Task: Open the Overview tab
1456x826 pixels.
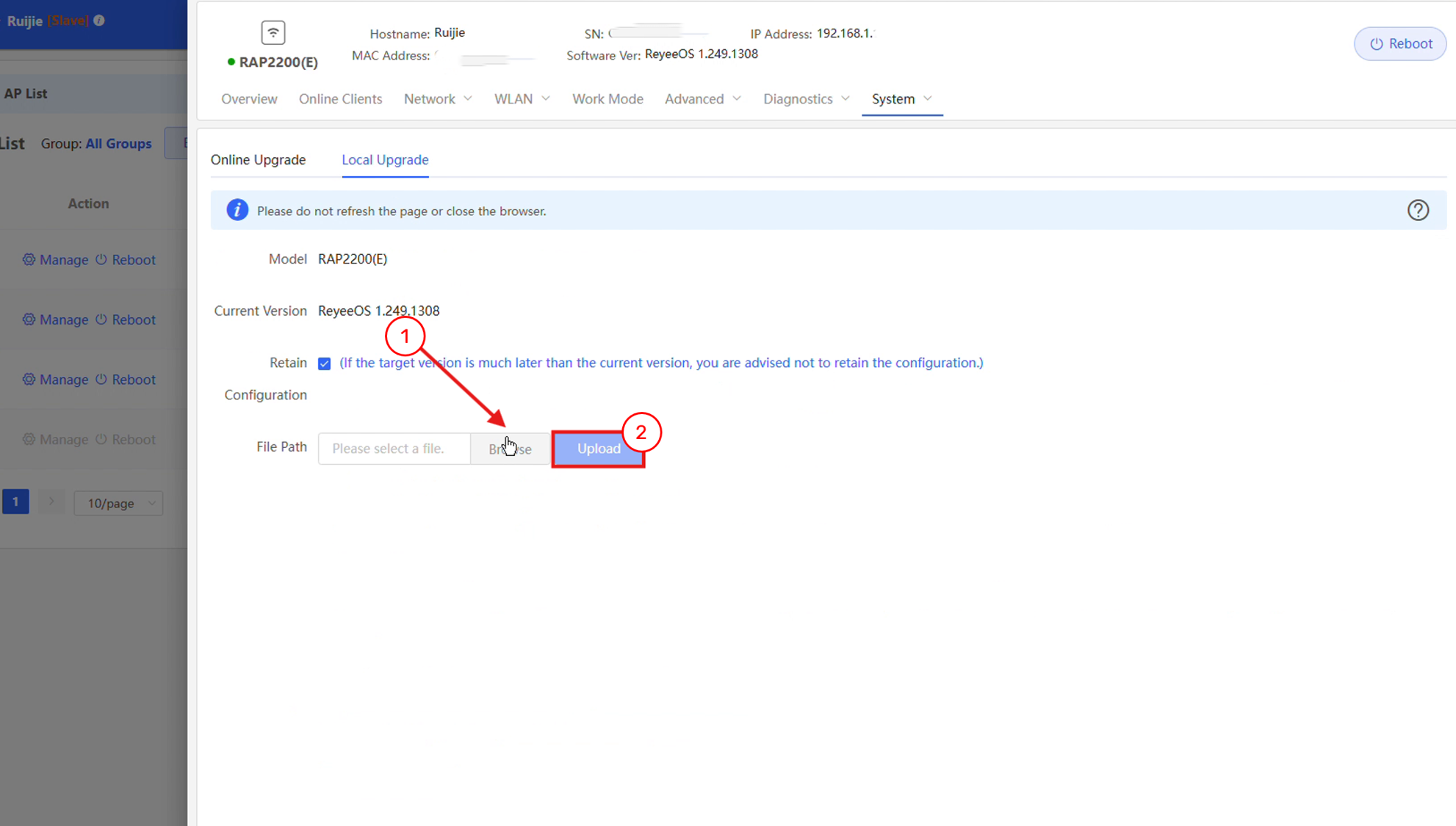Action: (249, 99)
